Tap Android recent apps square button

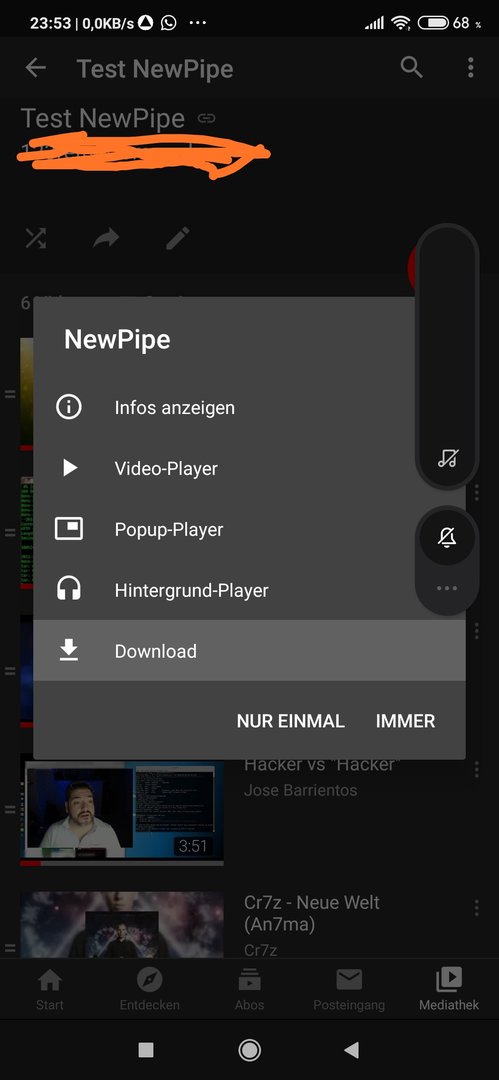coord(146,1050)
